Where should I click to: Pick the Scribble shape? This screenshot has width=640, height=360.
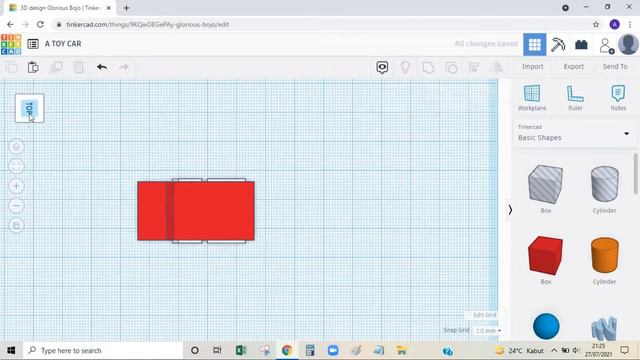coord(604,328)
